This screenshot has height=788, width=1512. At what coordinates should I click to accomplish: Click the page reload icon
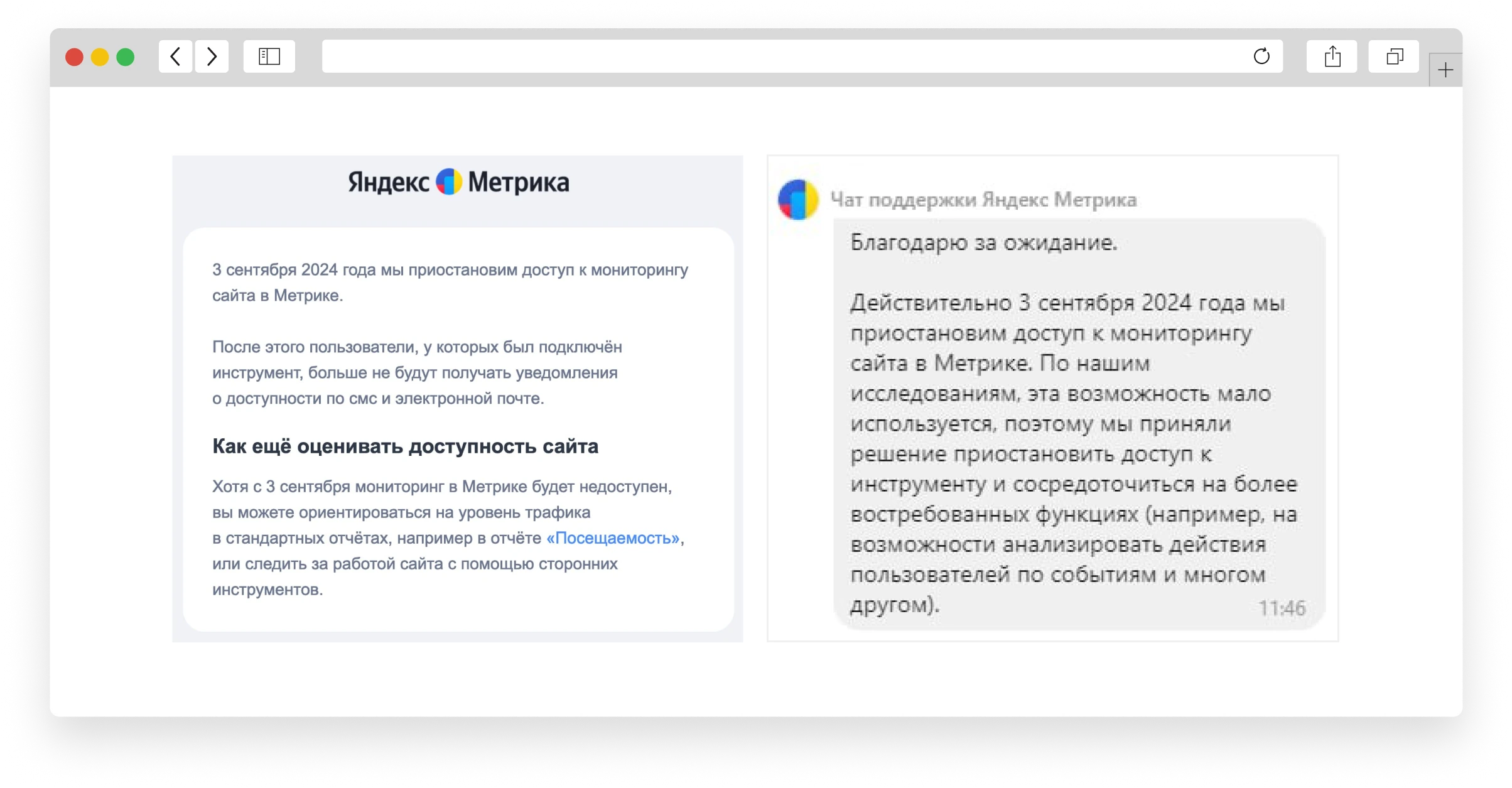tap(1262, 57)
